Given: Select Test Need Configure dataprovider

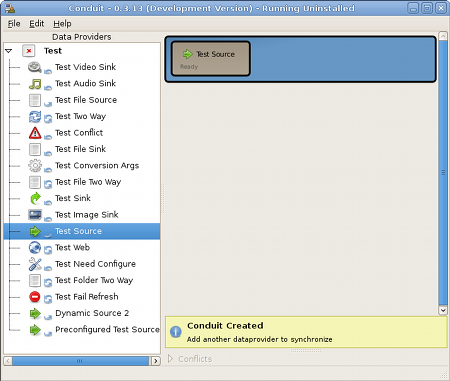Looking at the screenshot, I should click(x=95, y=264).
